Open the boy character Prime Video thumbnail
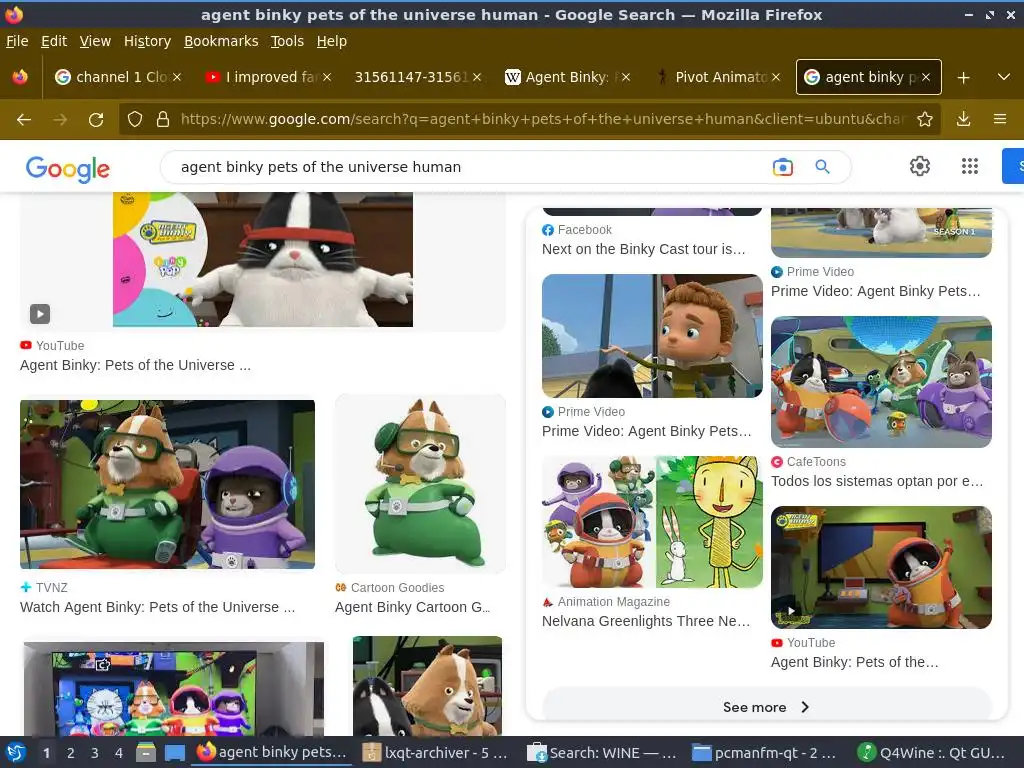 click(652, 336)
